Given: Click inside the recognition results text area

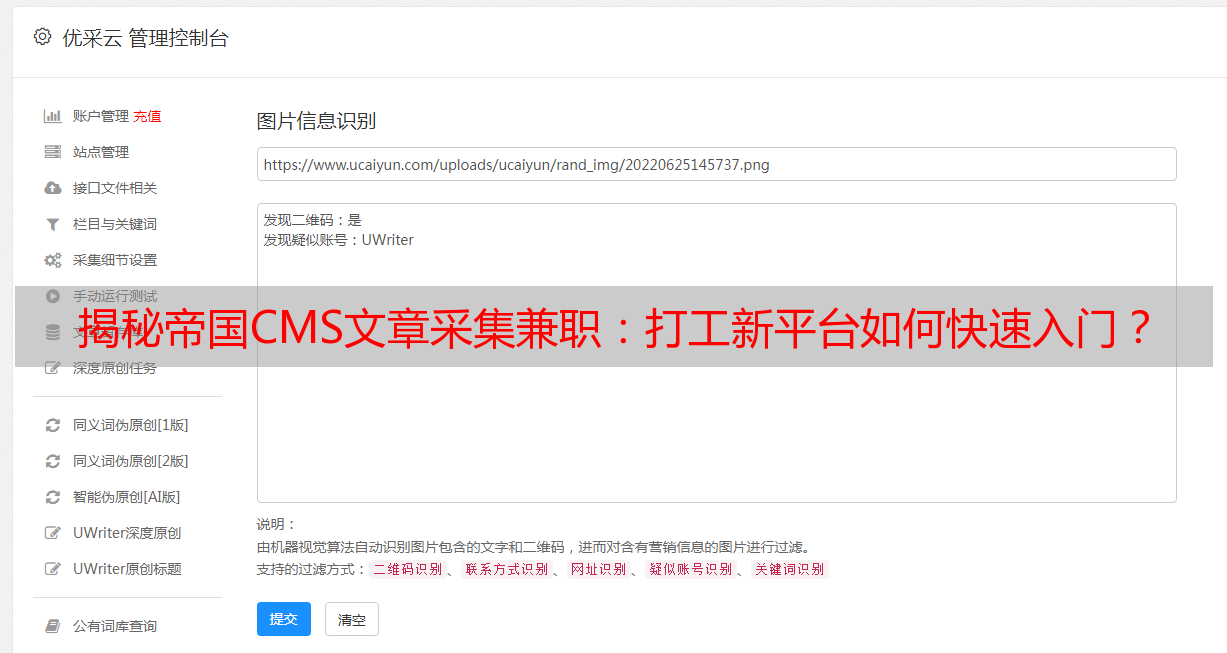Looking at the screenshot, I should click(716, 353).
